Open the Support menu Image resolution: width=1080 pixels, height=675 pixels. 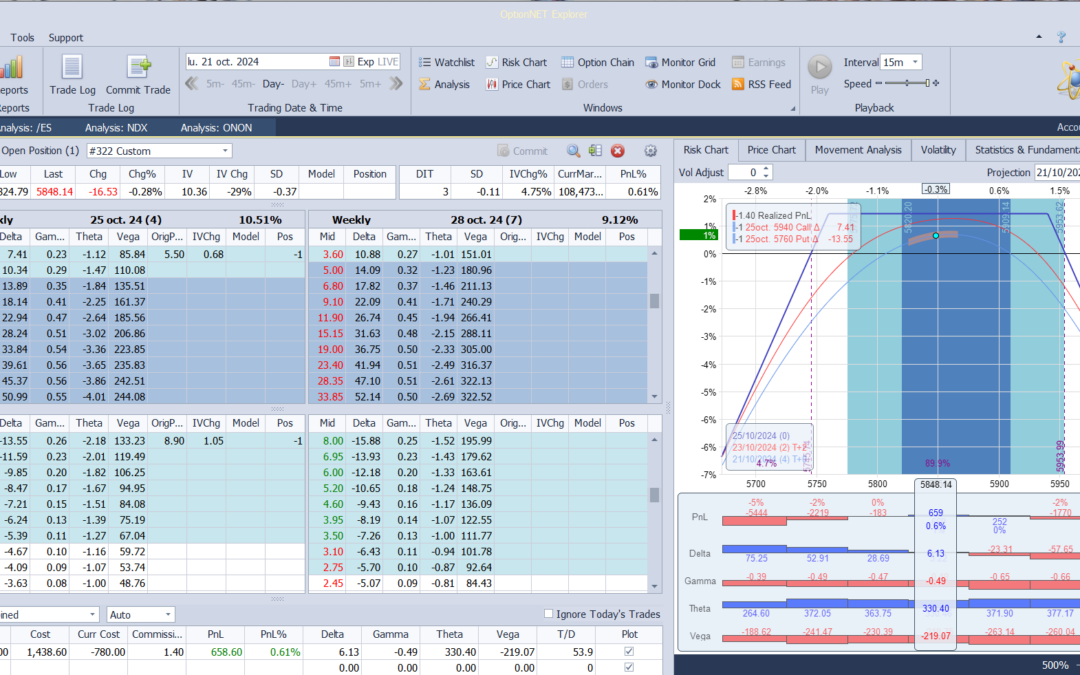[65, 37]
